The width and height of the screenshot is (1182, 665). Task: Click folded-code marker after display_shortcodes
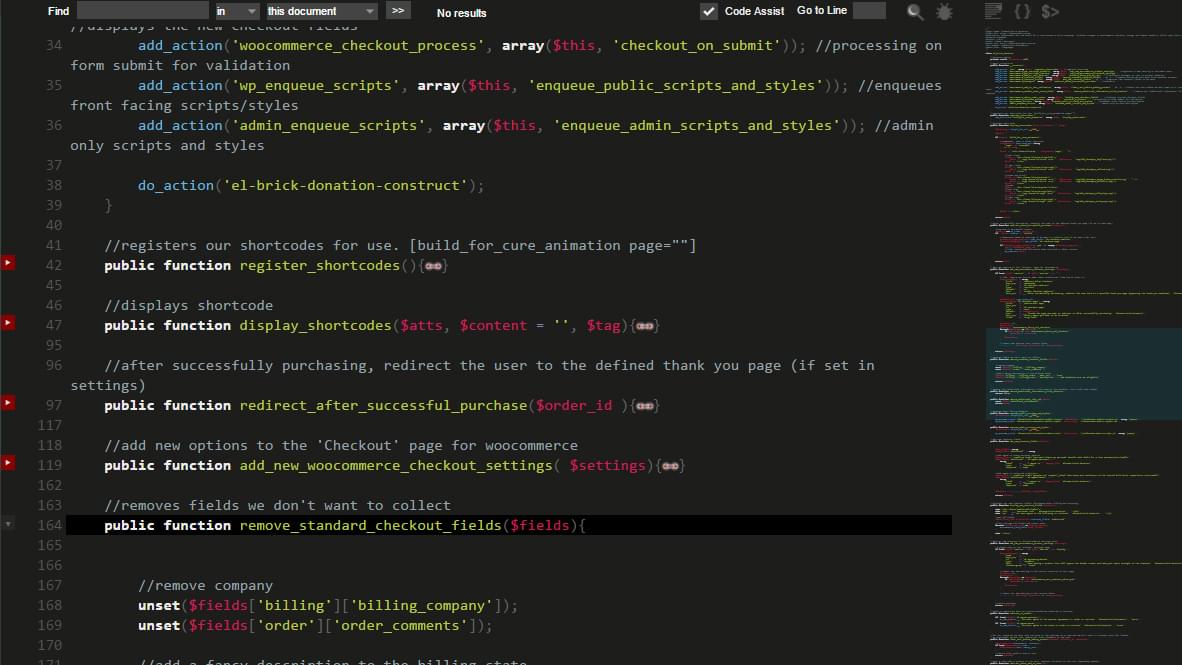[645, 326]
